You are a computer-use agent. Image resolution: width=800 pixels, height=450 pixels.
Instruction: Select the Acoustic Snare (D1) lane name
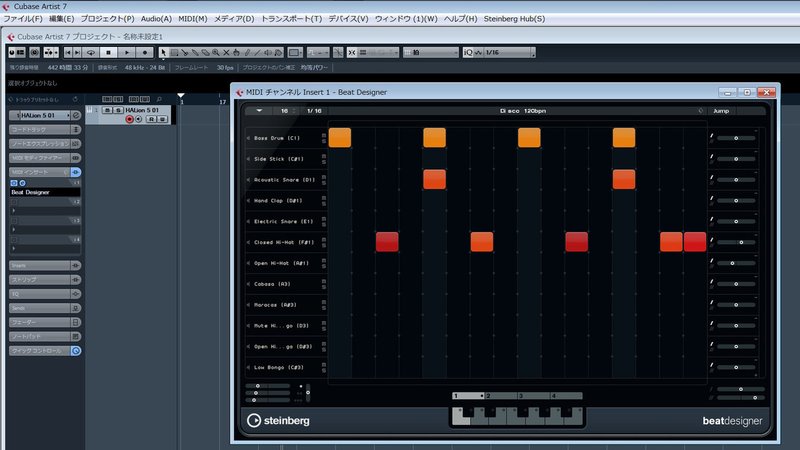pos(284,180)
